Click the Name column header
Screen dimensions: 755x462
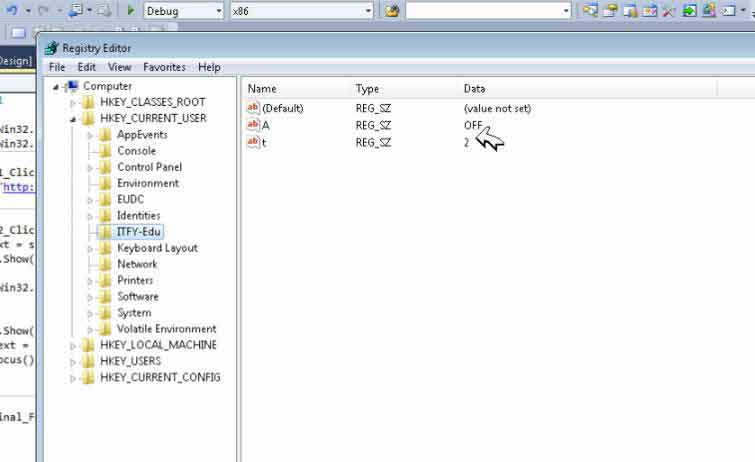tap(262, 89)
